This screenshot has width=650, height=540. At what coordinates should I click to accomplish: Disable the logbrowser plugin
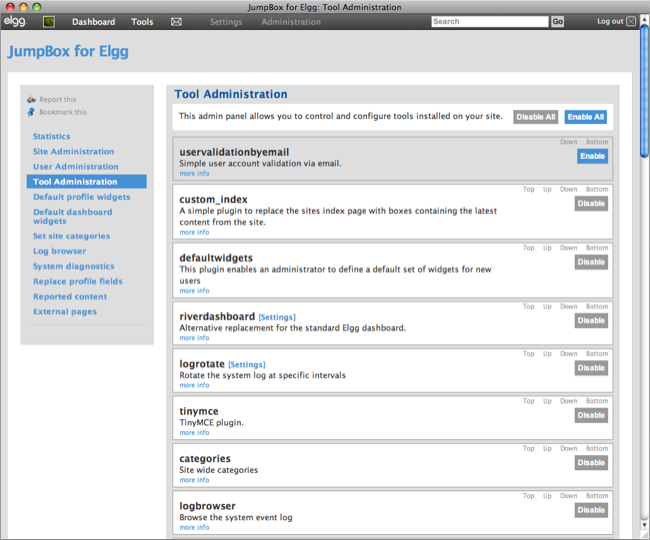click(591, 510)
